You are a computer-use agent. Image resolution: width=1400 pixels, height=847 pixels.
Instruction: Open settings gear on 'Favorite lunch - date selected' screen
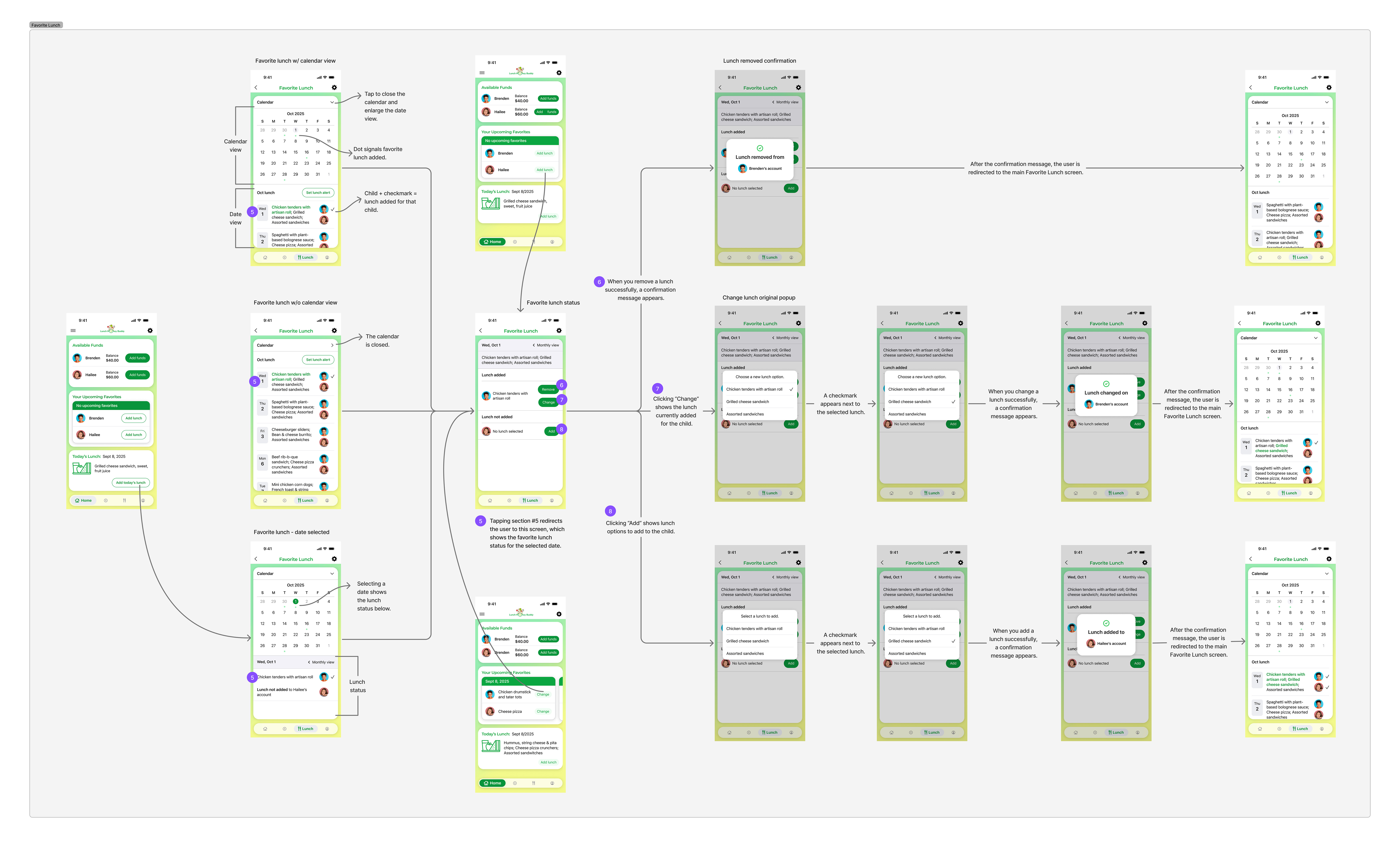click(334, 559)
